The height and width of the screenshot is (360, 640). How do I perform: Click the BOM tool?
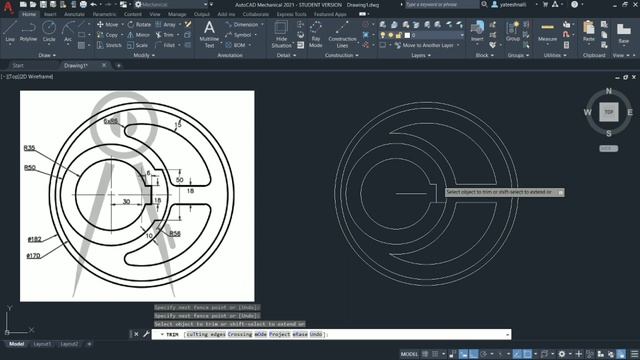pos(236,45)
